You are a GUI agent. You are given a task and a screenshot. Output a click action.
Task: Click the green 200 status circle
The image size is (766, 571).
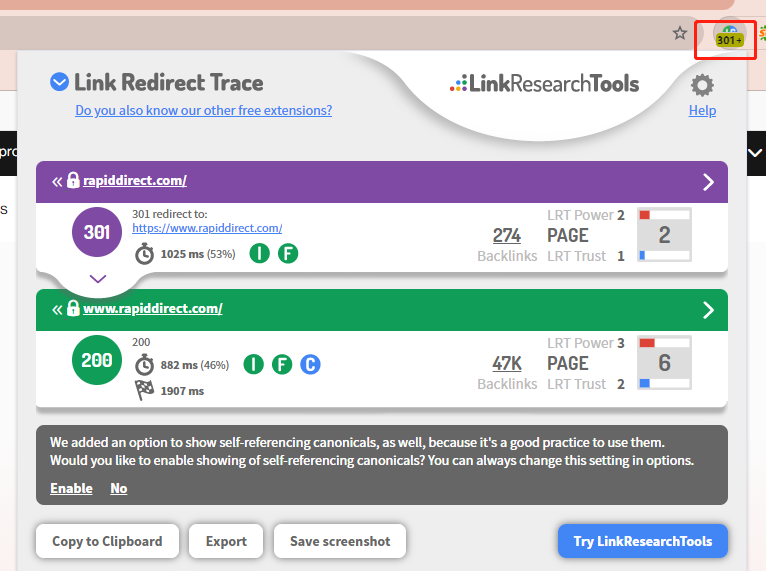[97, 360]
